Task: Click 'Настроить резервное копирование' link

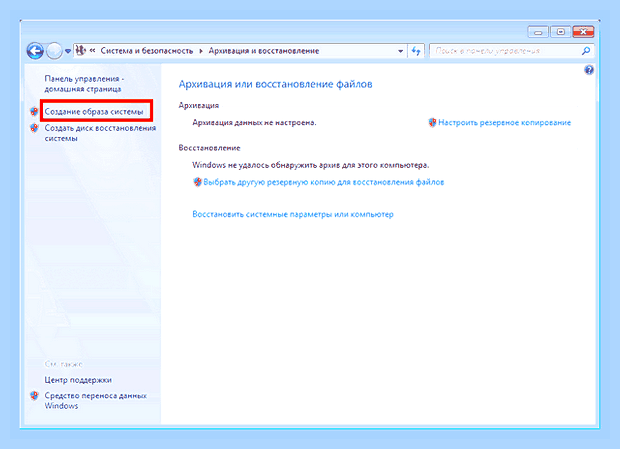Action: coord(505,123)
